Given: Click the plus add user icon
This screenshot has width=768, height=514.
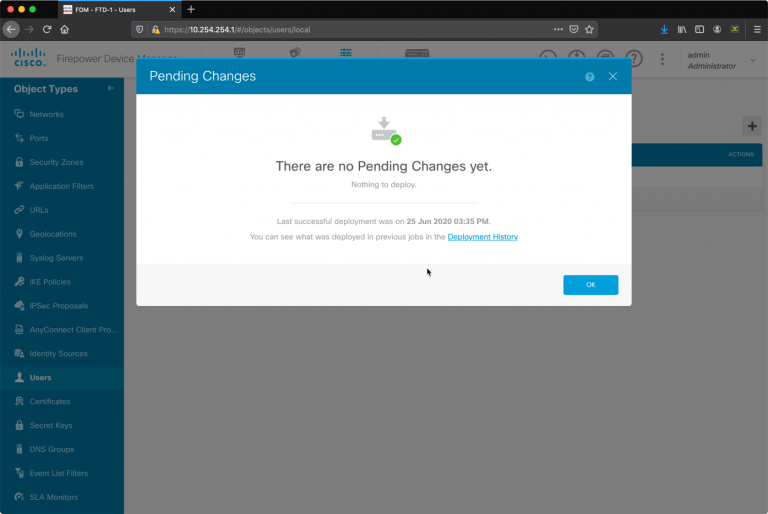Looking at the screenshot, I should (x=752, y=126).
